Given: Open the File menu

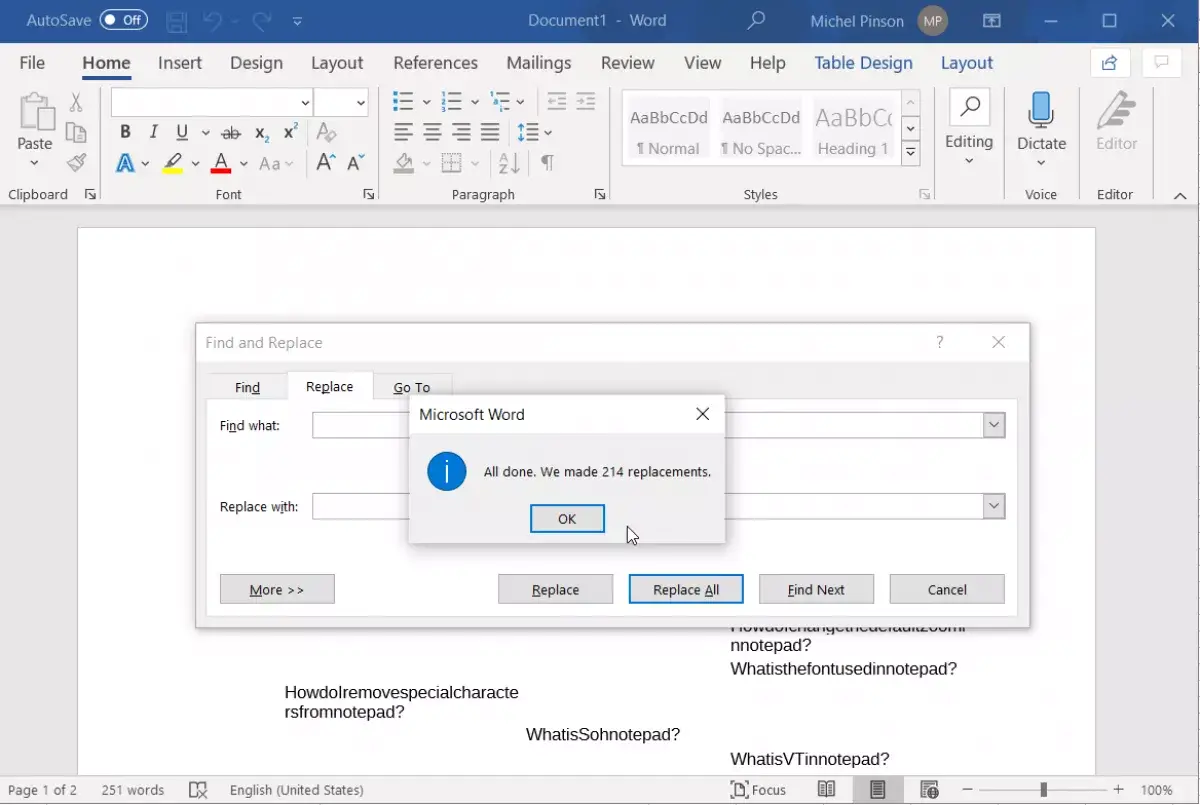Looking at the screenshot, I should (x=32, y=63).
